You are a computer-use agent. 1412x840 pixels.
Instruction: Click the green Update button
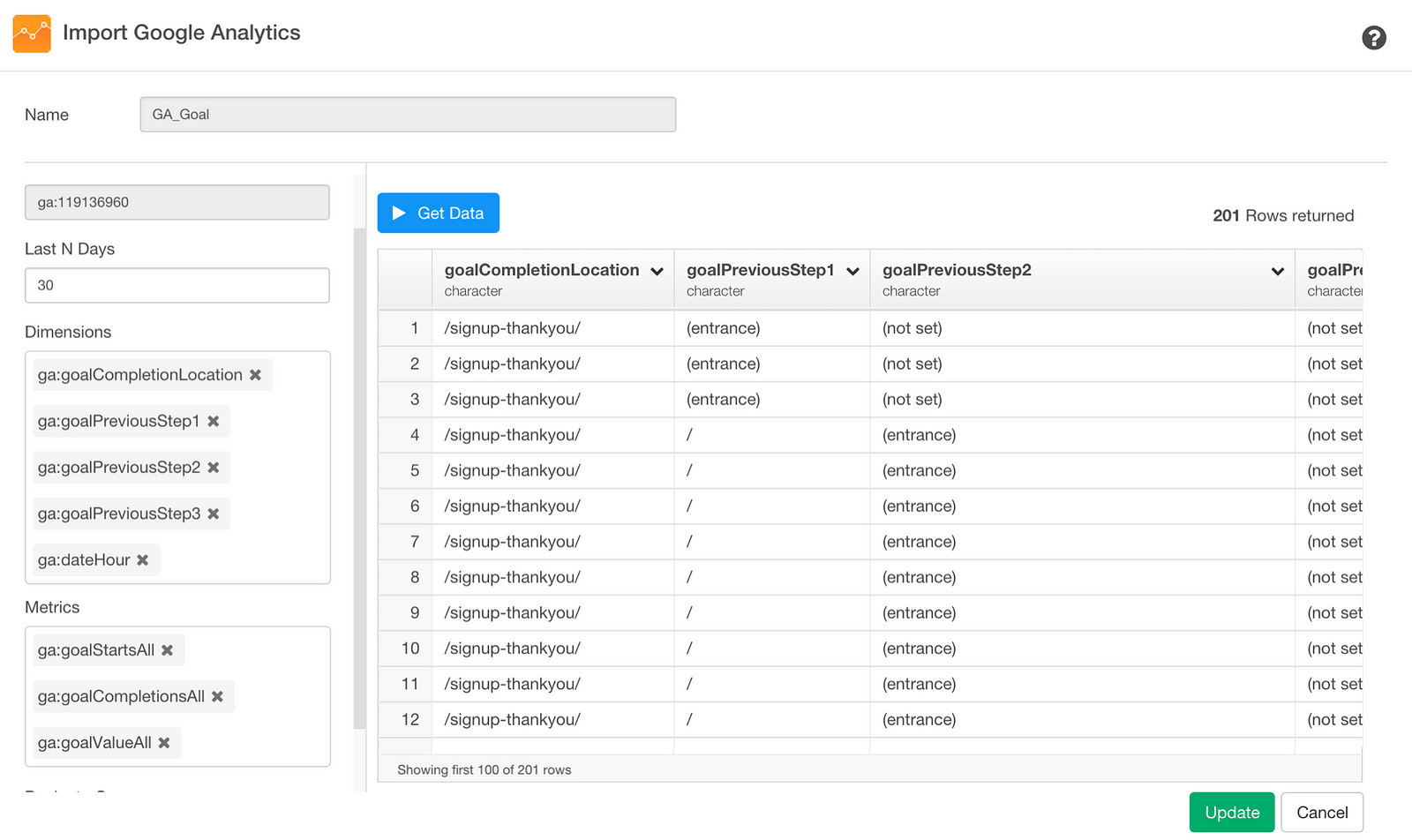tap(1232, 813)
